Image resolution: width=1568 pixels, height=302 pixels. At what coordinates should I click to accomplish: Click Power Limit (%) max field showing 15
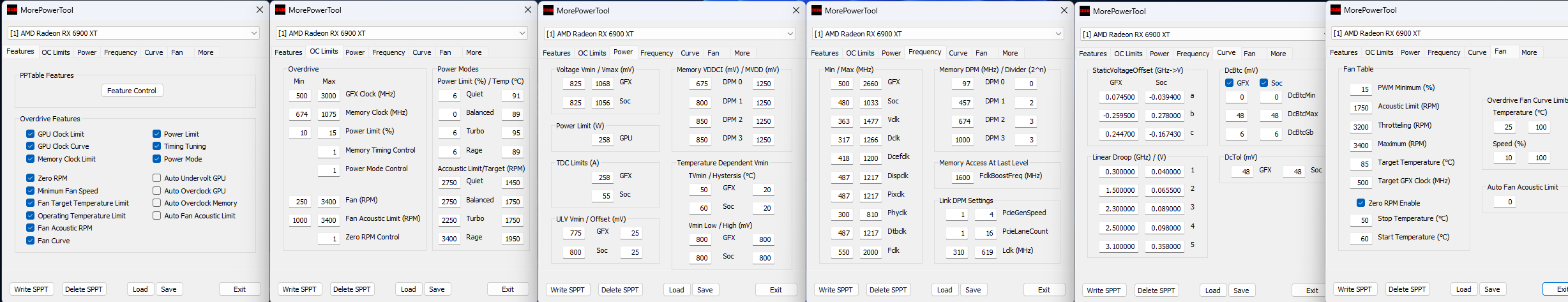click(x=328, y=133)
